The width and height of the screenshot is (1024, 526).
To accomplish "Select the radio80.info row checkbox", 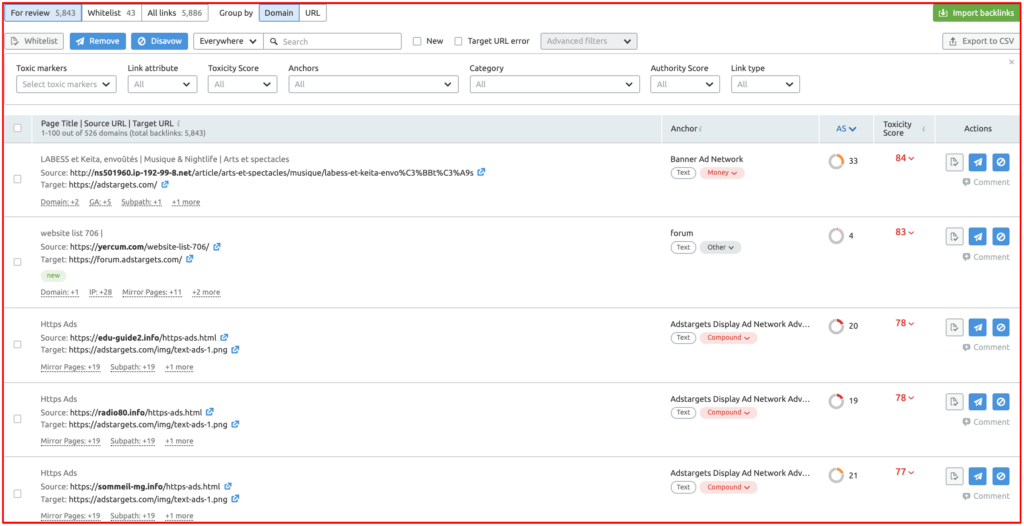I will point(18,419).
